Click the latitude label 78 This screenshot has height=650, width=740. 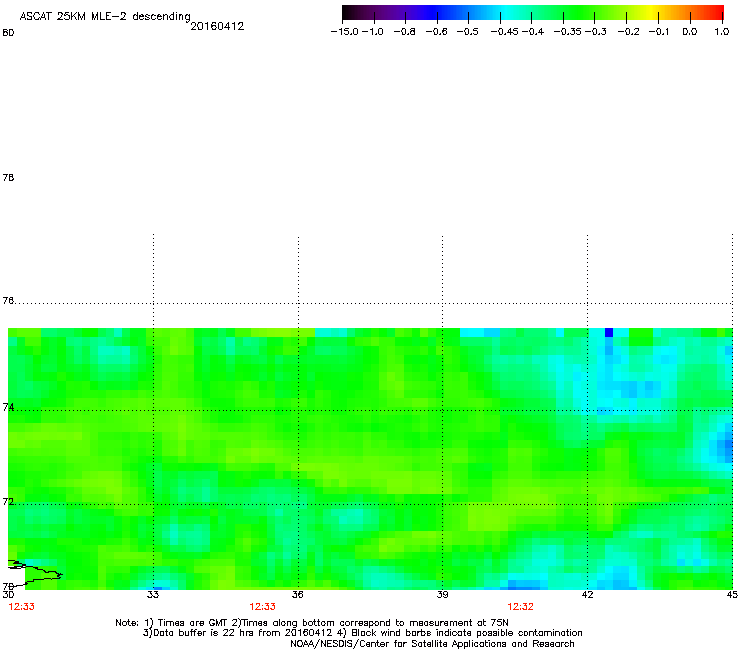coord(8,177)
